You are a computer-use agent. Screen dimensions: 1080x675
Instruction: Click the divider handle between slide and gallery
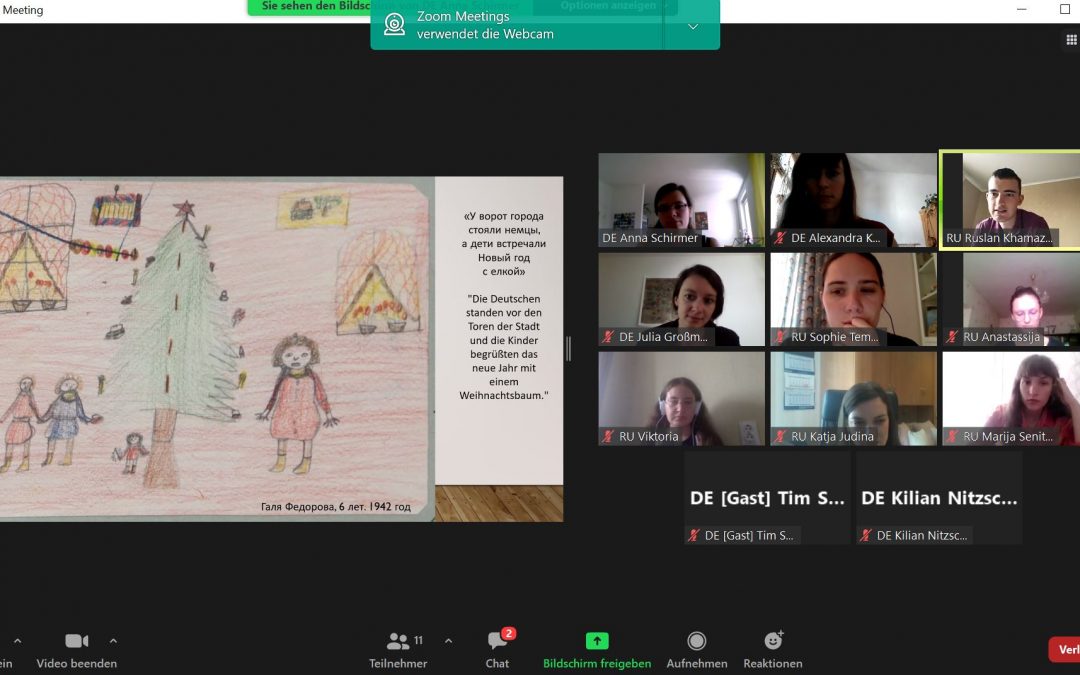click(569, 348)
